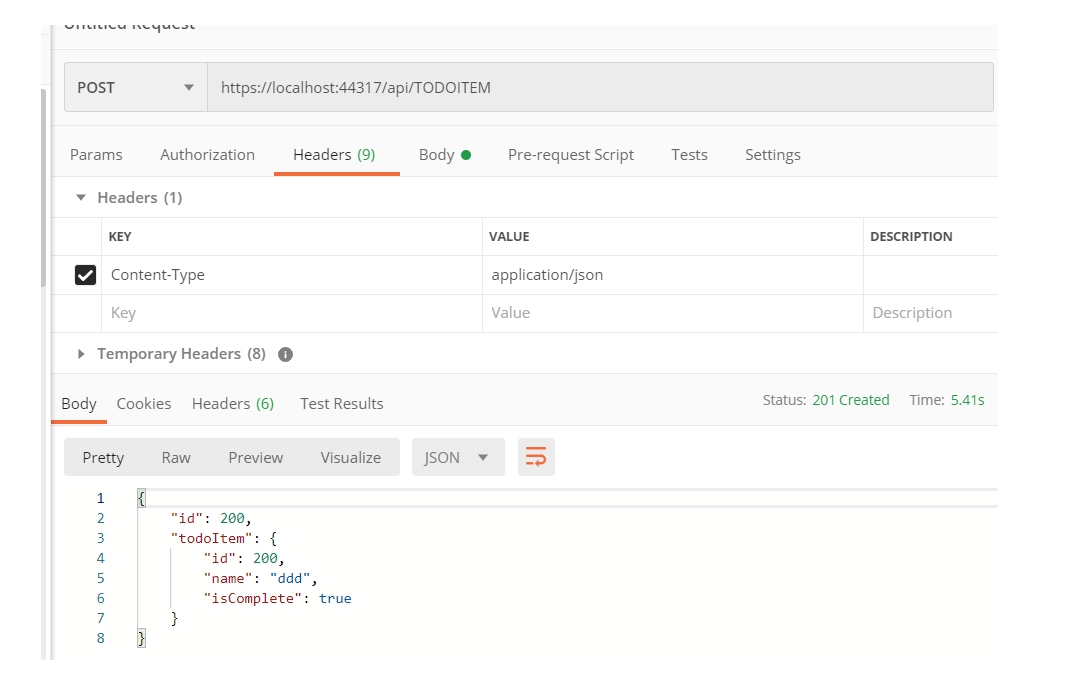Click the left vertical scrollbar
Screen dimensions: 1075x686
click(x=44, y=187)
